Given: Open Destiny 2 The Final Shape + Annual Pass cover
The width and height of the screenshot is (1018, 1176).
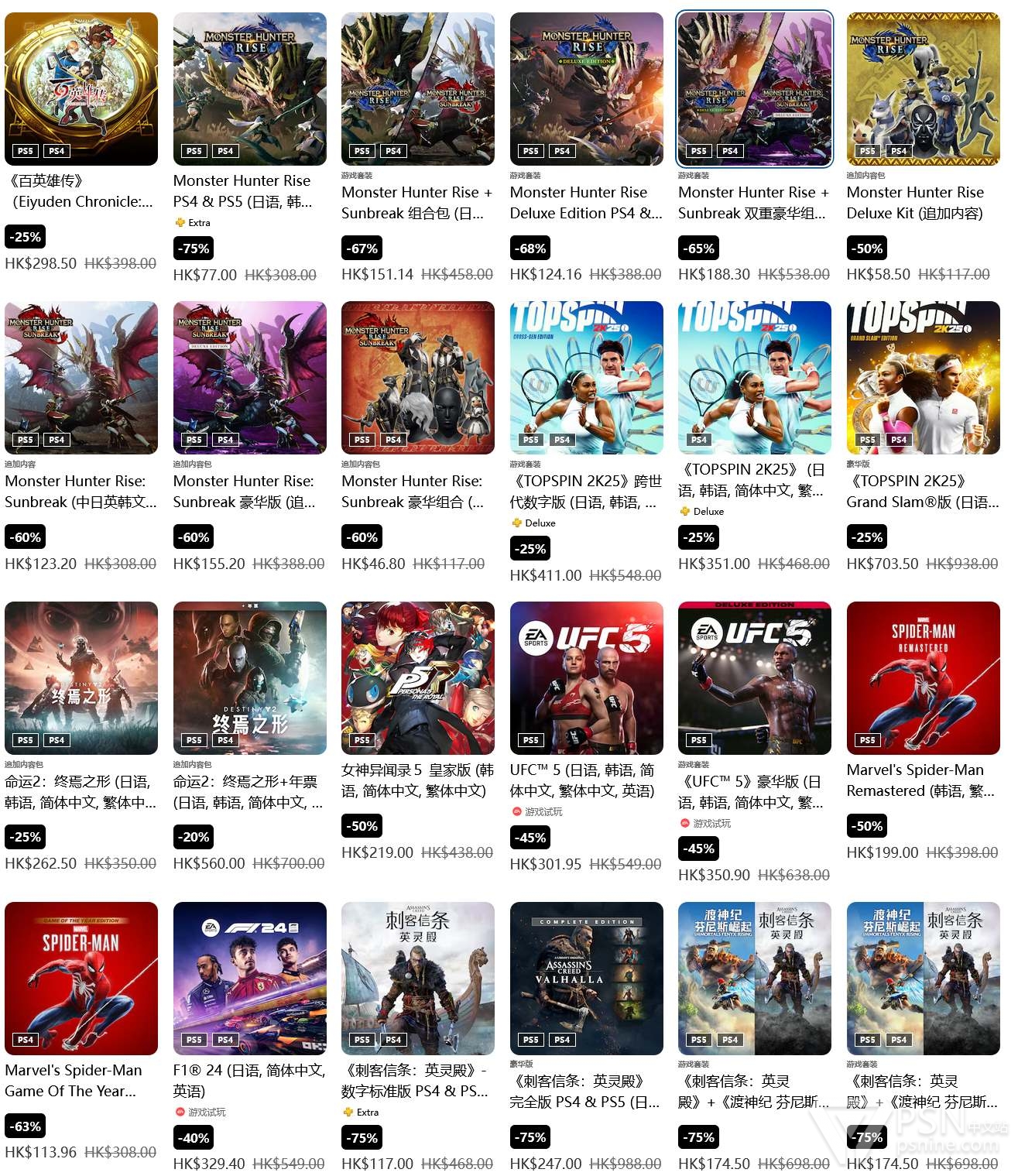Looking at the screenshot, I should (249, 678).
